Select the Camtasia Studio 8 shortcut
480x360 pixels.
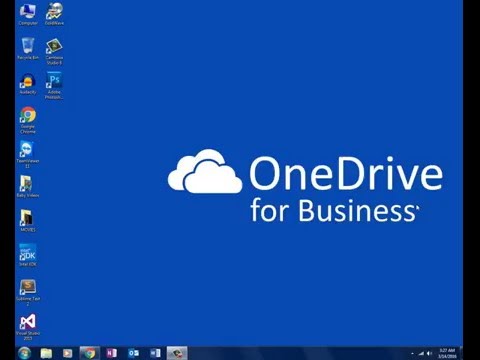pyautogui.click(x=54, y=51)
